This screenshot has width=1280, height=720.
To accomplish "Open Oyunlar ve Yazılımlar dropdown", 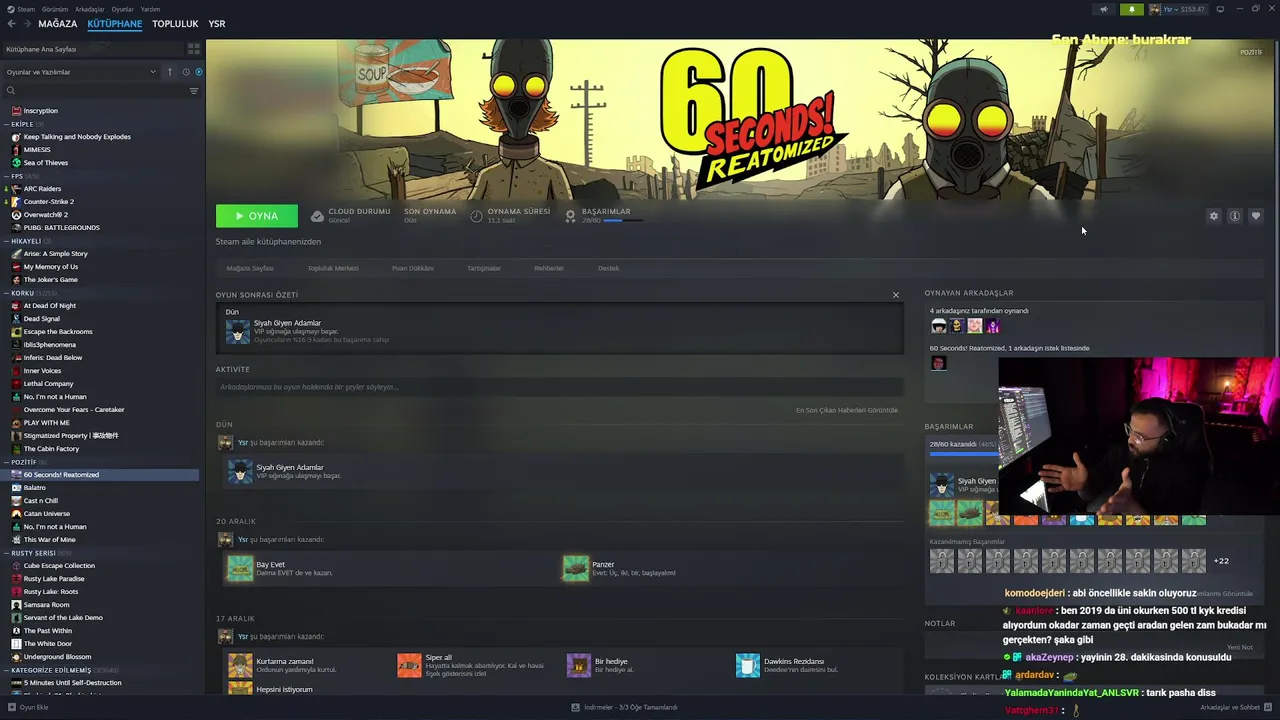I will tap(81, 72).
